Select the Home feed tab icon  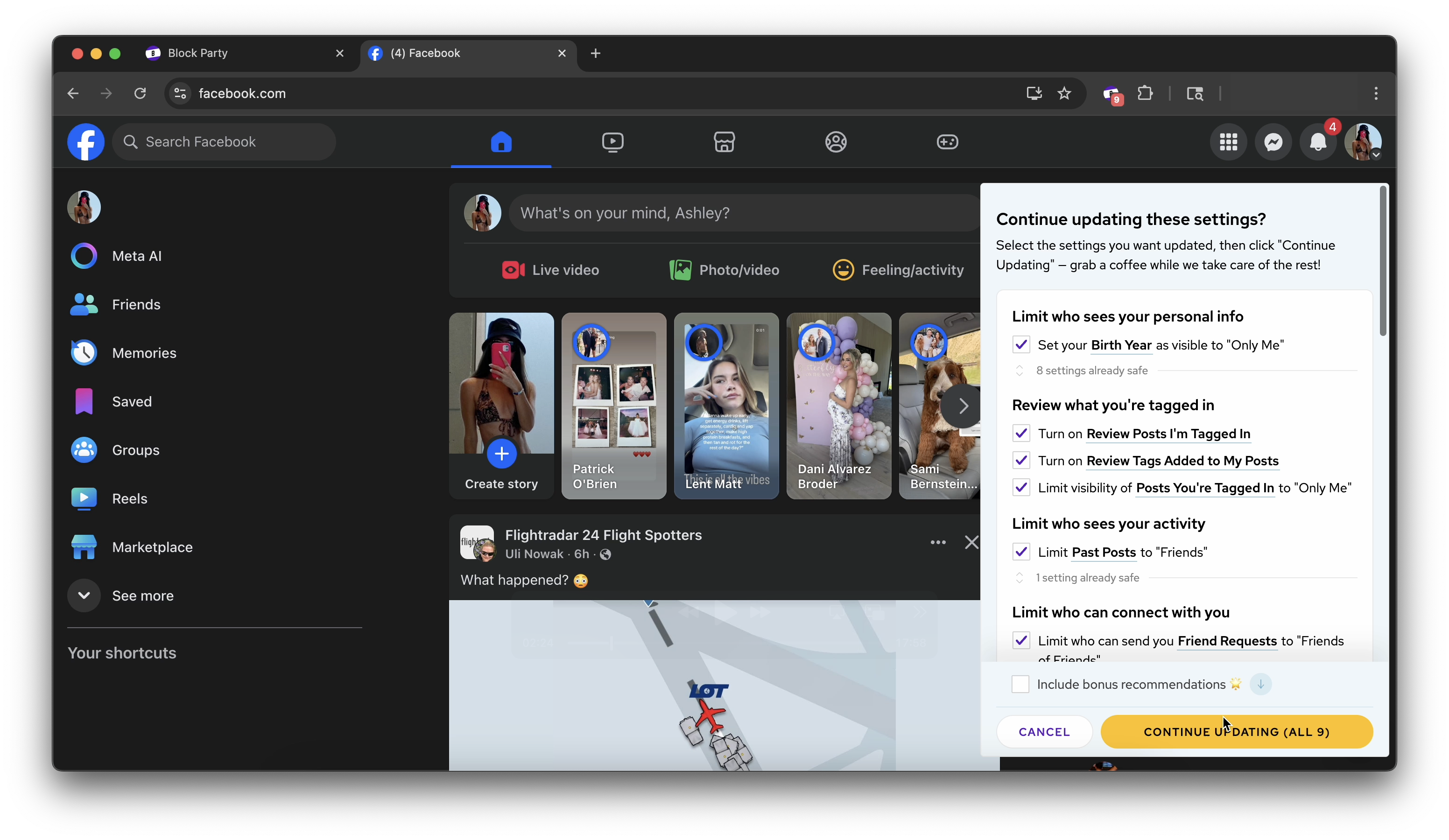(x=501, y=141)
